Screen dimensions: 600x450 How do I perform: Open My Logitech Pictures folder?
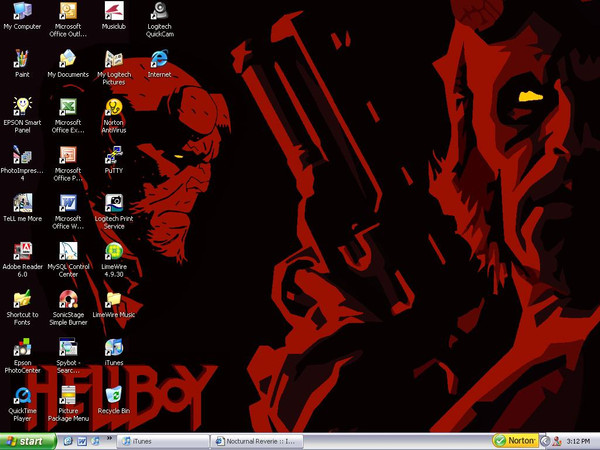(114, 67)
